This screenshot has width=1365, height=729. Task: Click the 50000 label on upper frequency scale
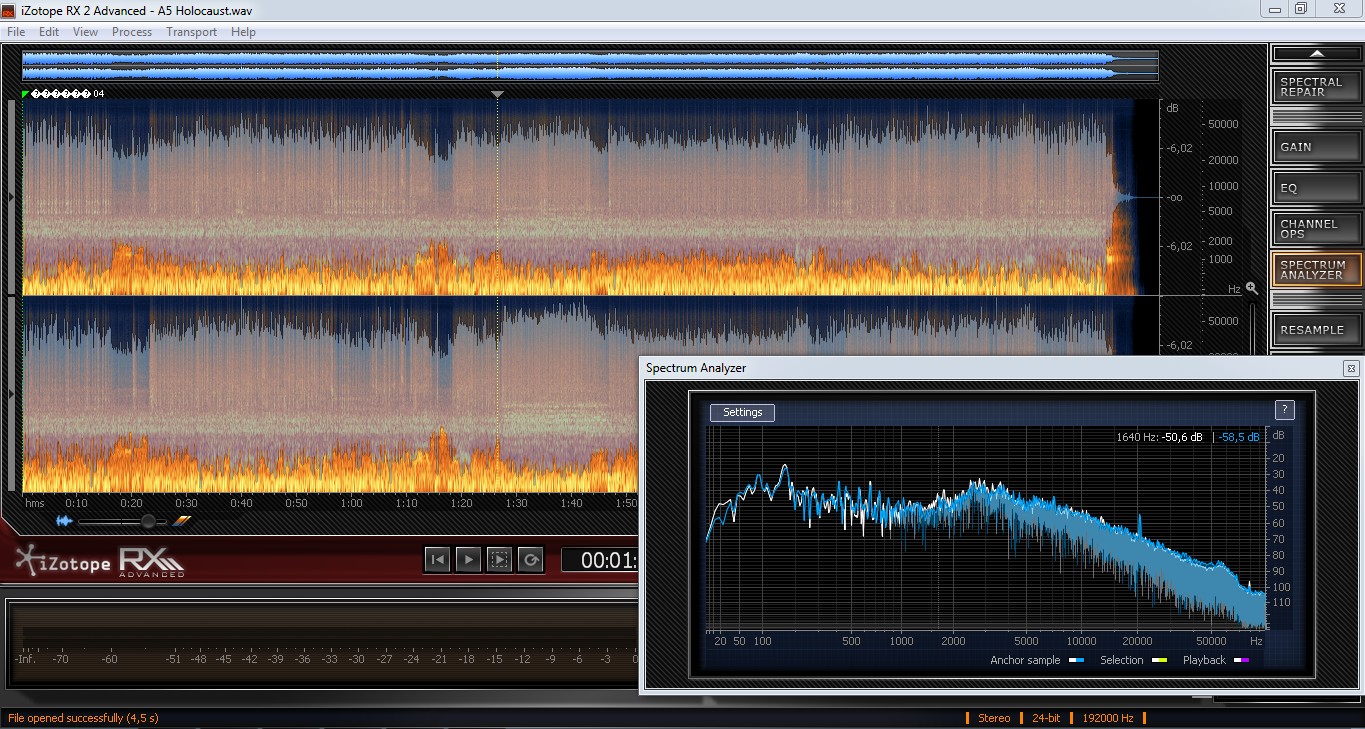coord(1224,124)
